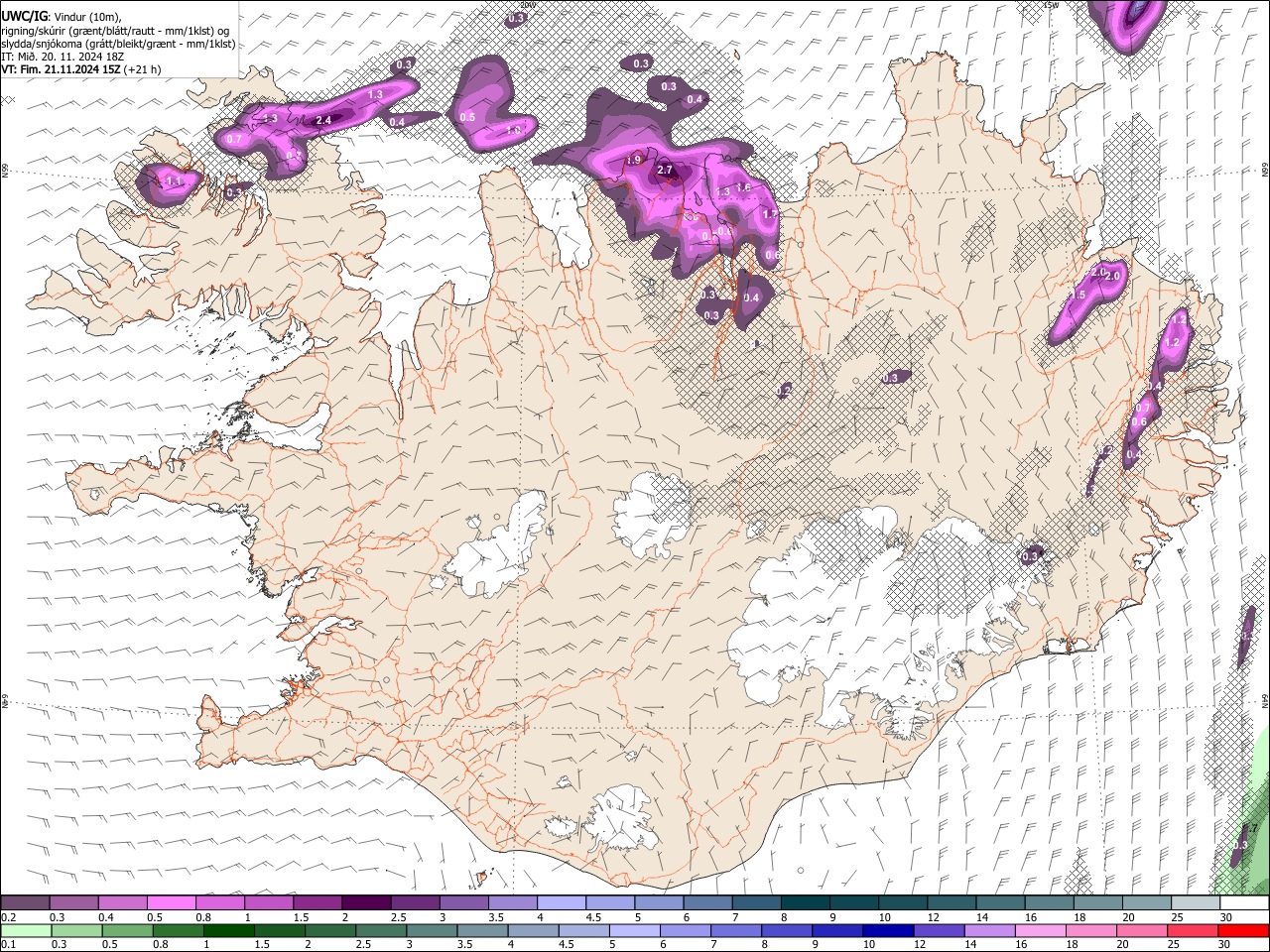The width and height of the screenshot is (1270, 952).
Task: Click the '64N' latitude label on right edge
Action: pos(1265,700)
